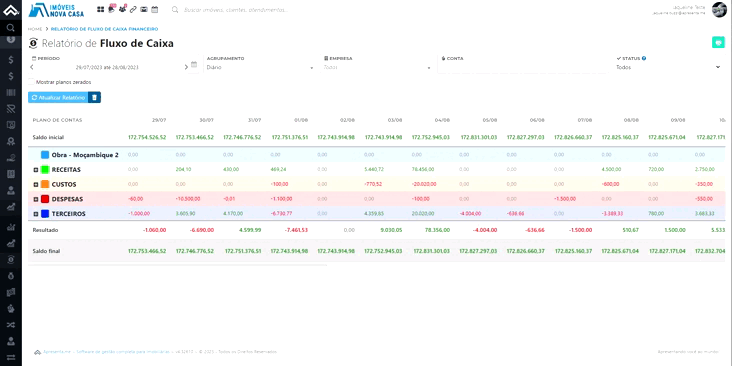Click the Status help question mark icon
732x366 pixels.
pyautogui.click(x=644, y=58)
